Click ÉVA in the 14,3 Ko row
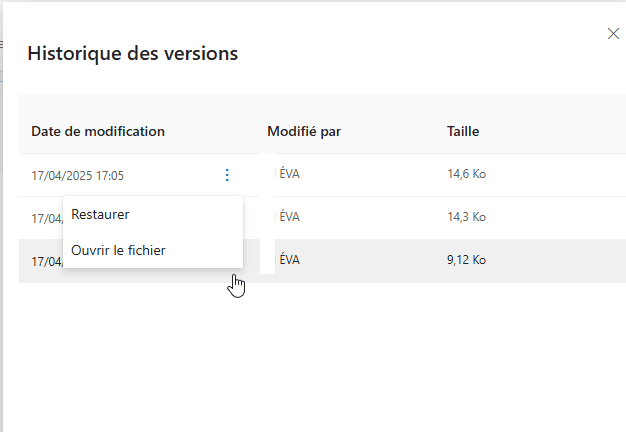 click(x=290, y=217)
